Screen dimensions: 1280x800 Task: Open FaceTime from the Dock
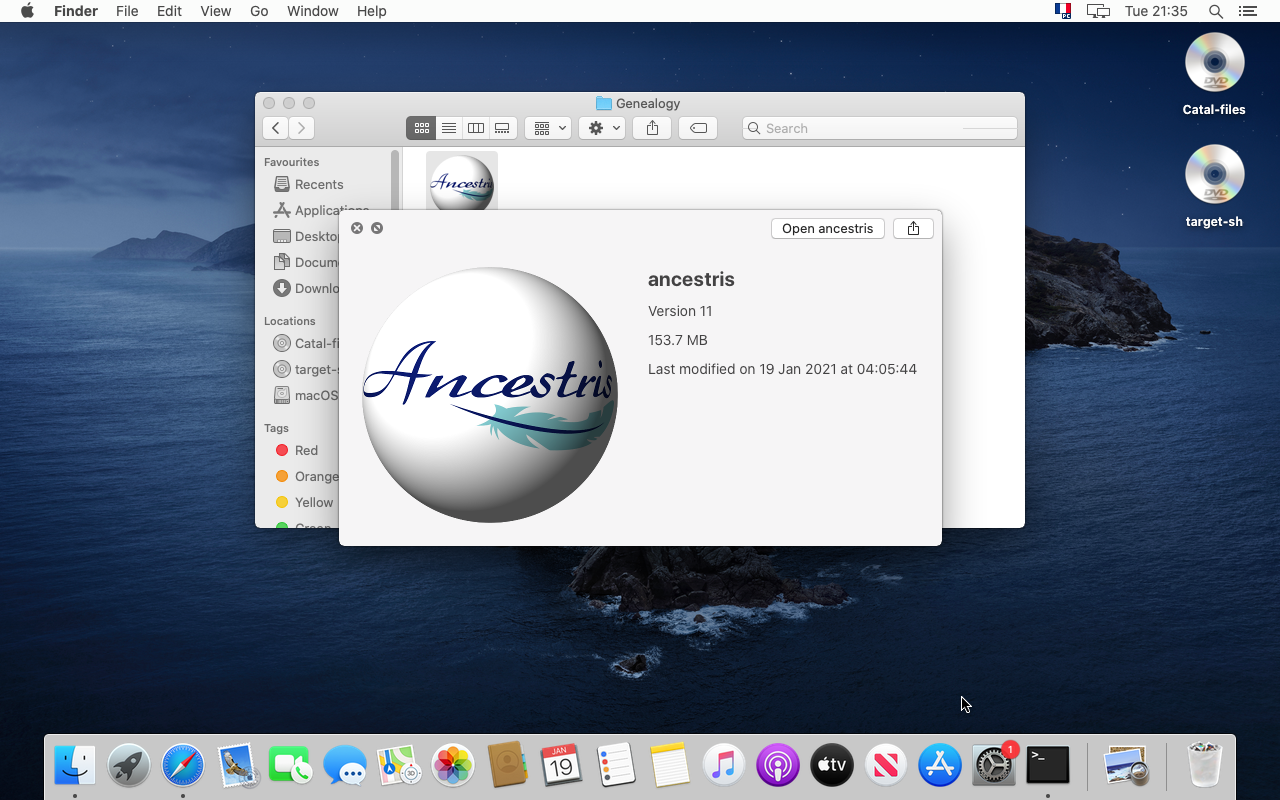point(291,766)
